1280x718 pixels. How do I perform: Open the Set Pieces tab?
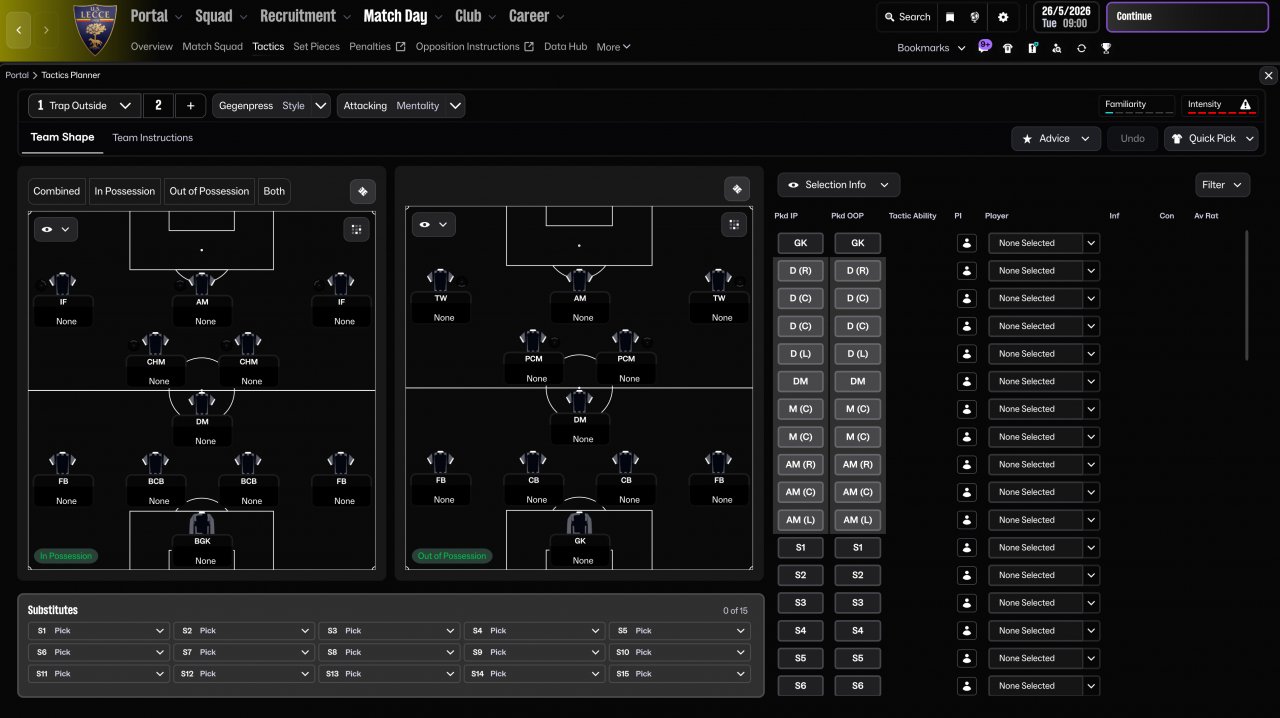point(316,47)
